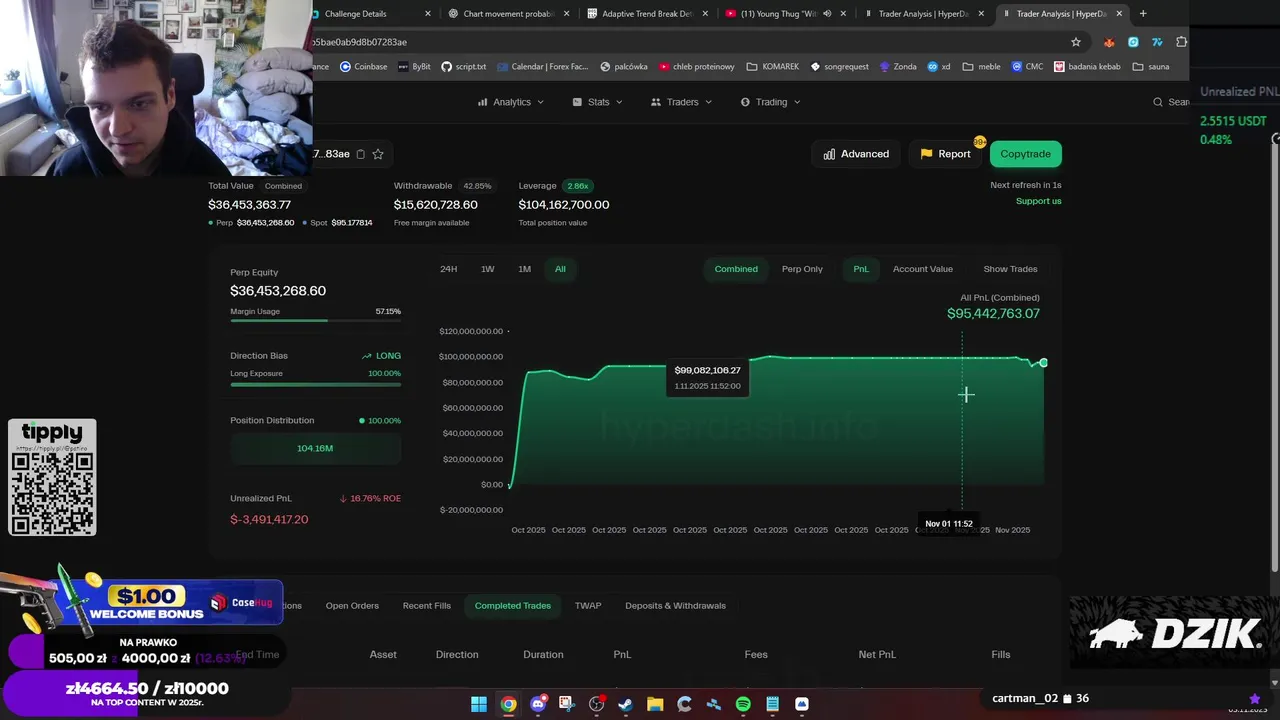Open the chleb proteinowy YouTube bookmark

pyautogui.click(x=696, y=67)
